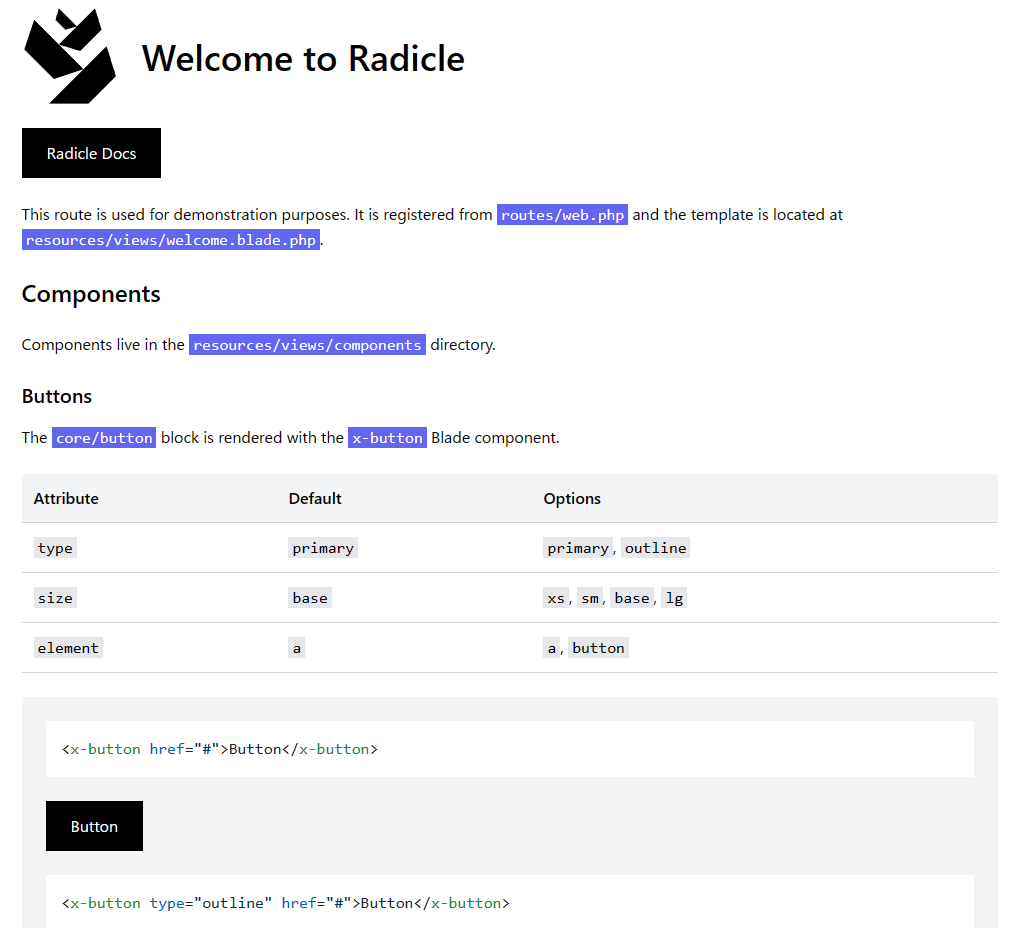This screenshot has height=928, width=1018.
Task: Click the type="outline" x-button code snippet
Action: (x=510, y=902)
